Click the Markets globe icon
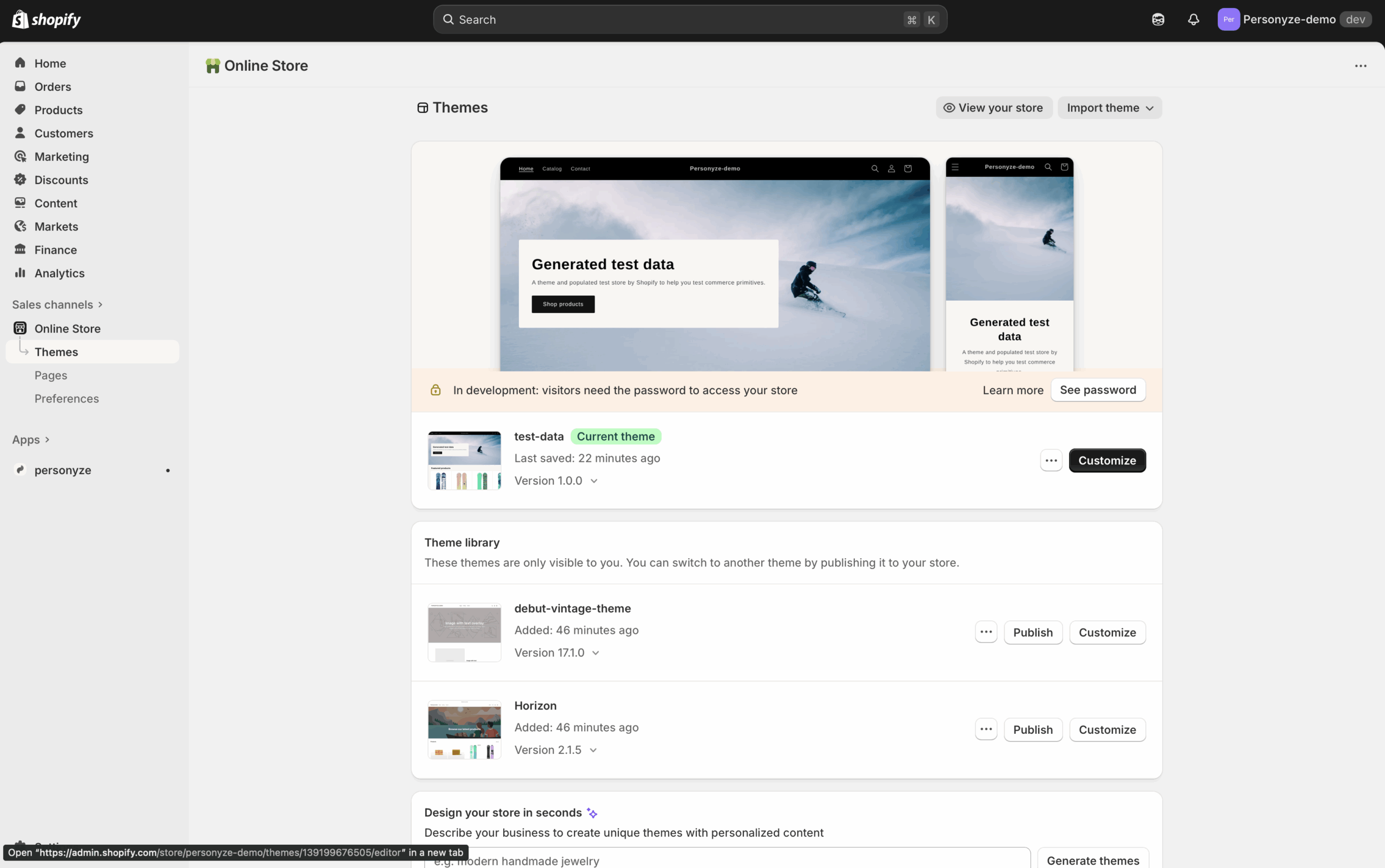 coord(20,226)
